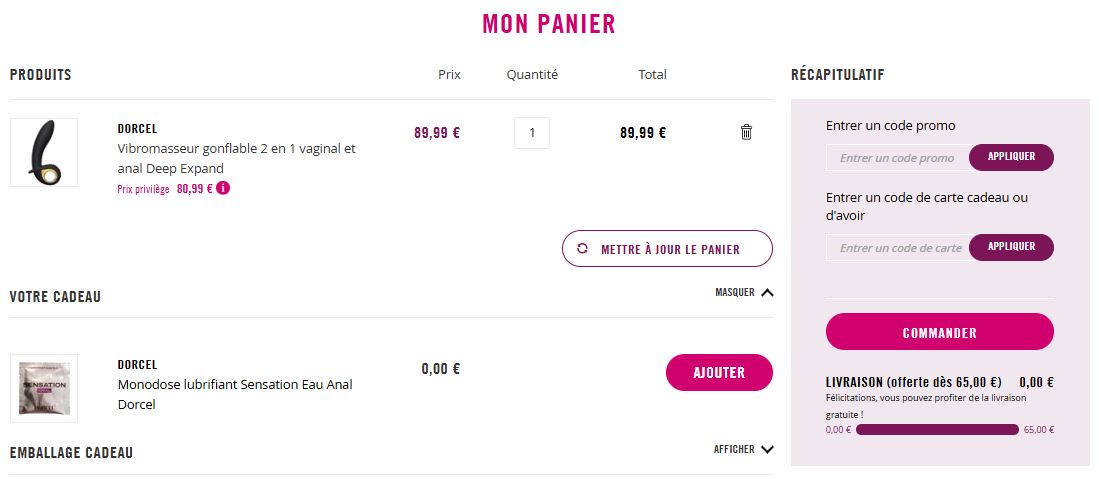Delete the cart item with trash icon
The image size is (1099, 479).
point(746,132)
